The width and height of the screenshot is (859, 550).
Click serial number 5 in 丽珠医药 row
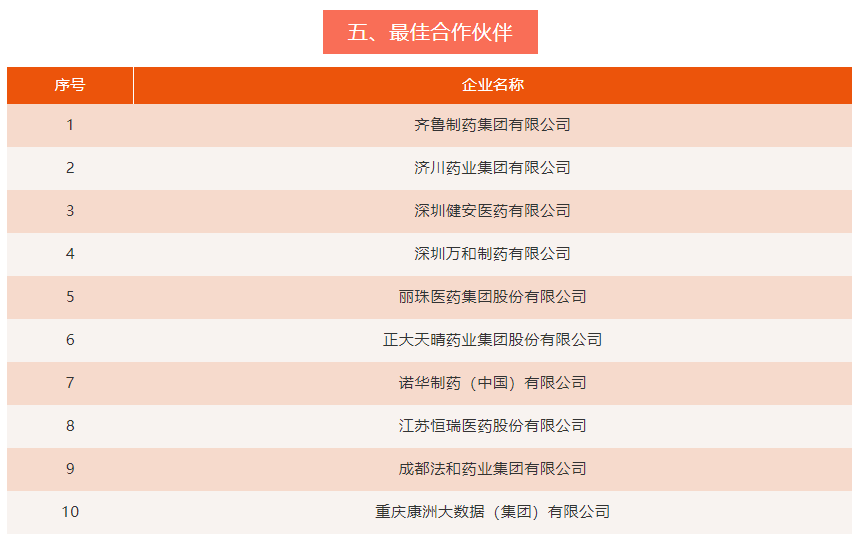[70, 297]
